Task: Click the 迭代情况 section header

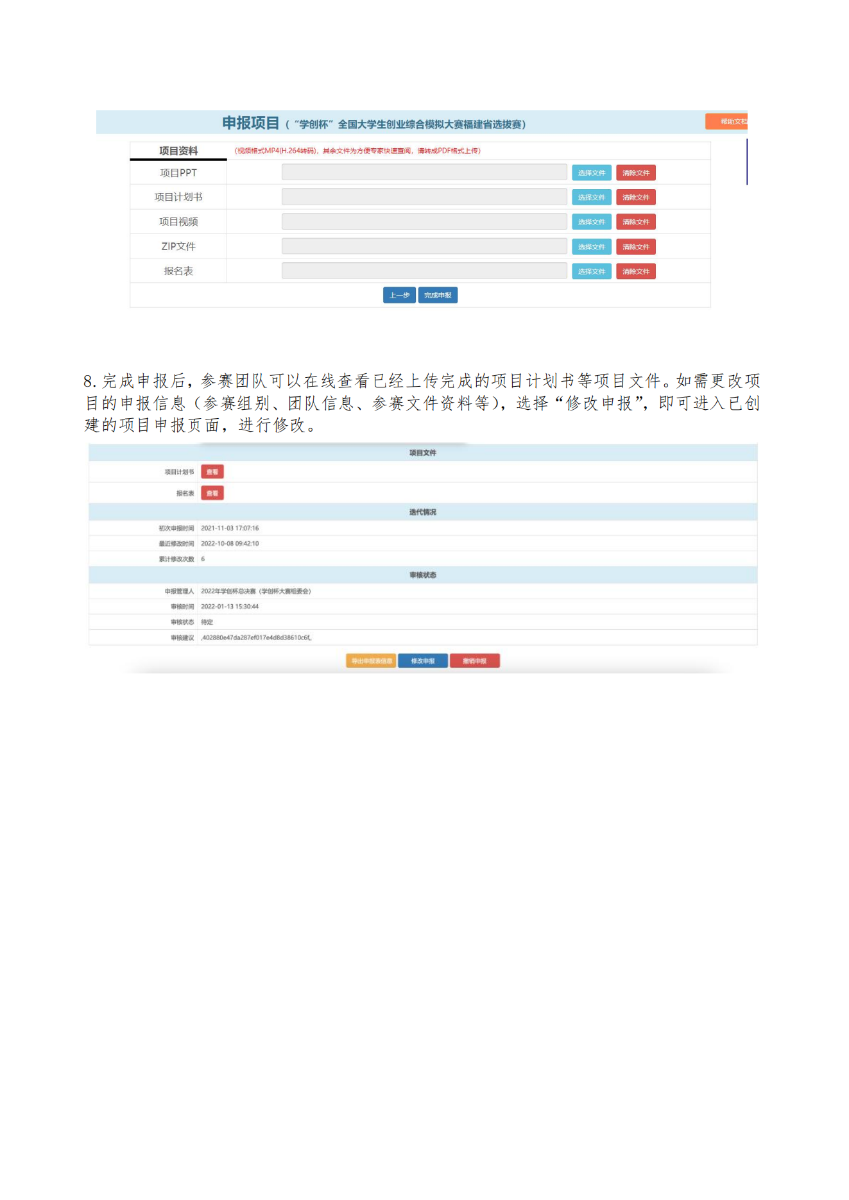Action: click(423, 512)
